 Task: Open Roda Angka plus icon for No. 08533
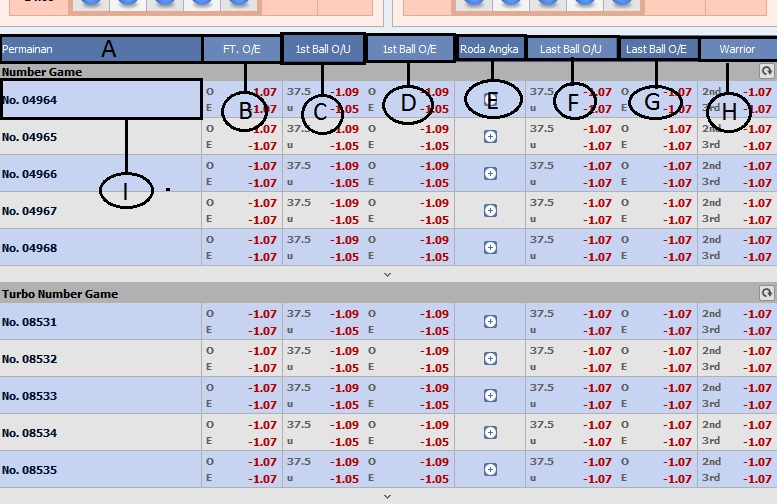coord(490,396)
